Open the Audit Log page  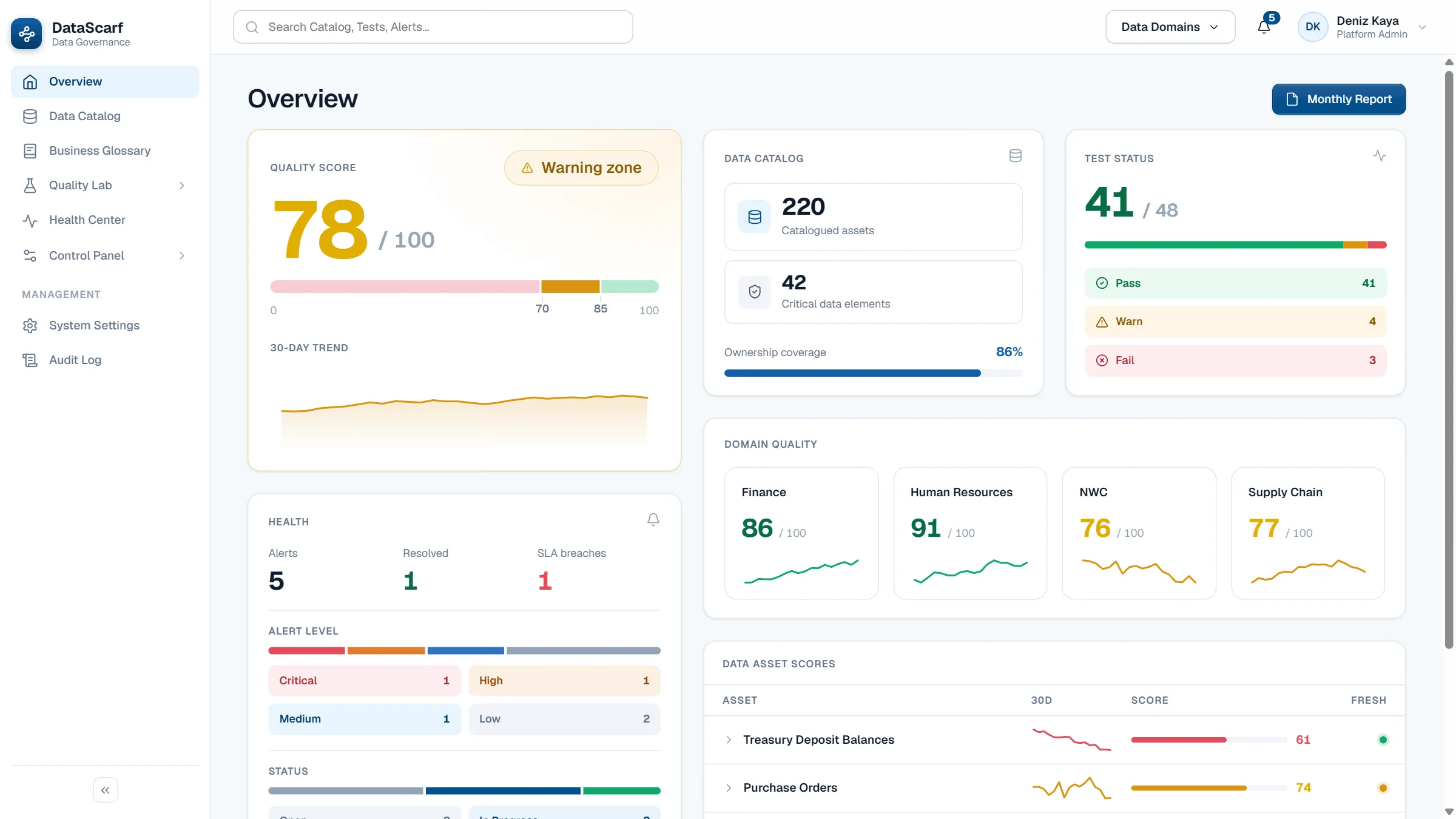click(x=105, y=360)
